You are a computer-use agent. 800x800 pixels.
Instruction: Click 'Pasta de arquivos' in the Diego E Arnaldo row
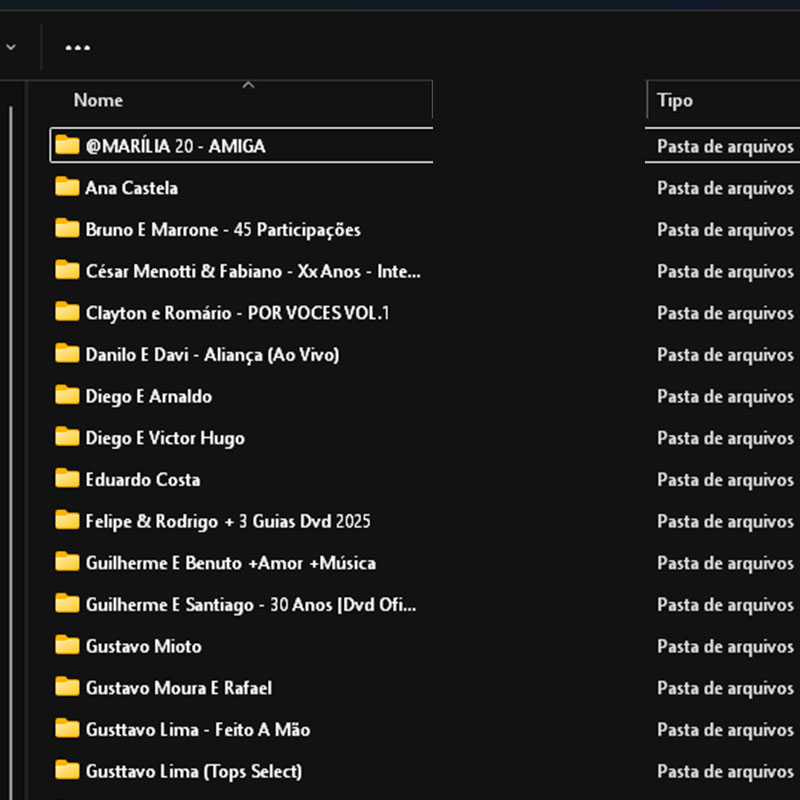pos(725,397)
